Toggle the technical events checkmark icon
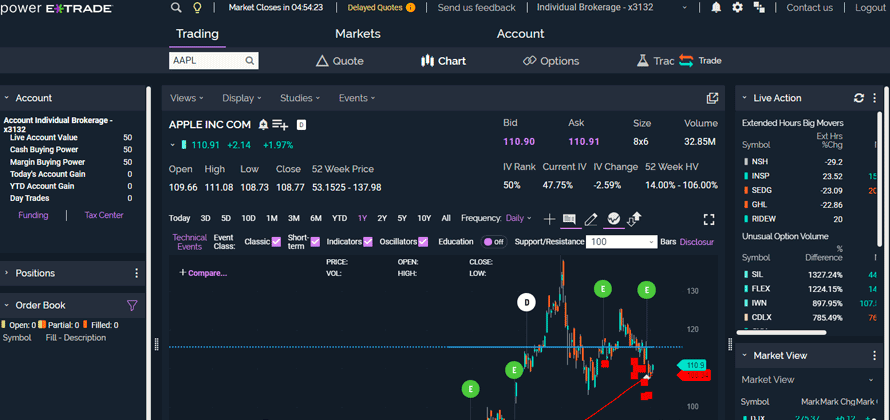Viewport: 890px width, 420px height. (613, 218)
